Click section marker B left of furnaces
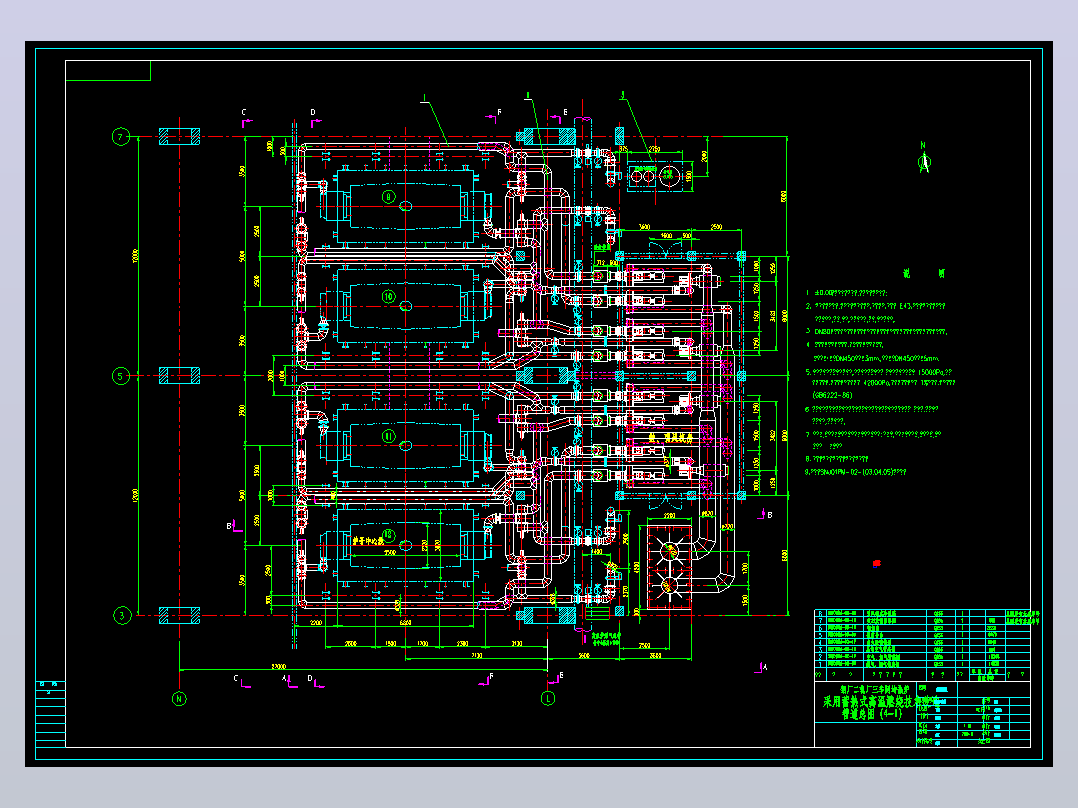Screen dimensions: 1078x808 [234, 527]
